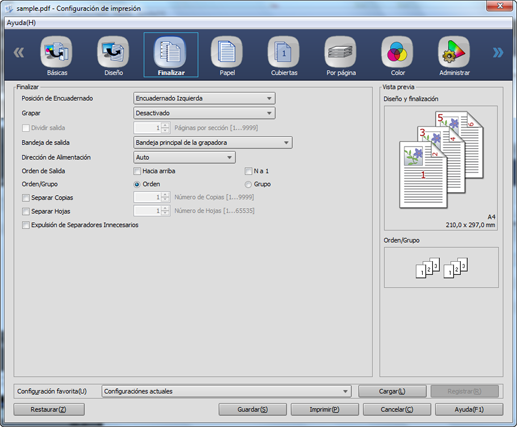Viewport: 517px width, 427px height.
Task: Toggle the N a 1 checkbox
Action: click(x=248, y=171)
